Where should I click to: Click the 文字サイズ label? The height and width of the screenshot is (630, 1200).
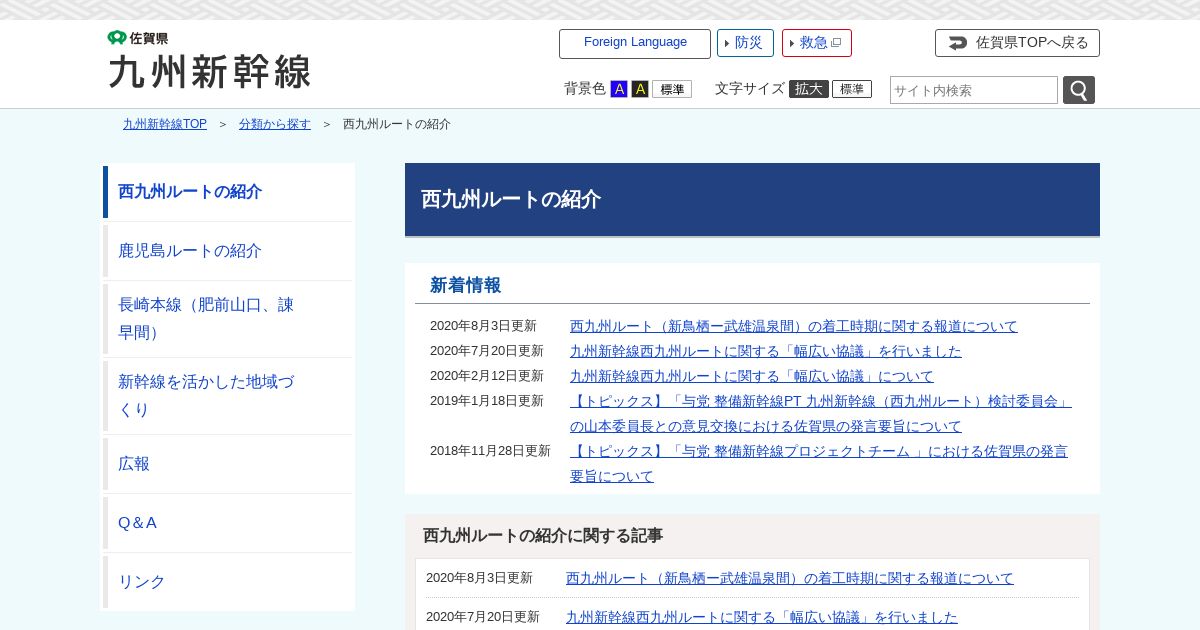(750, 89)
